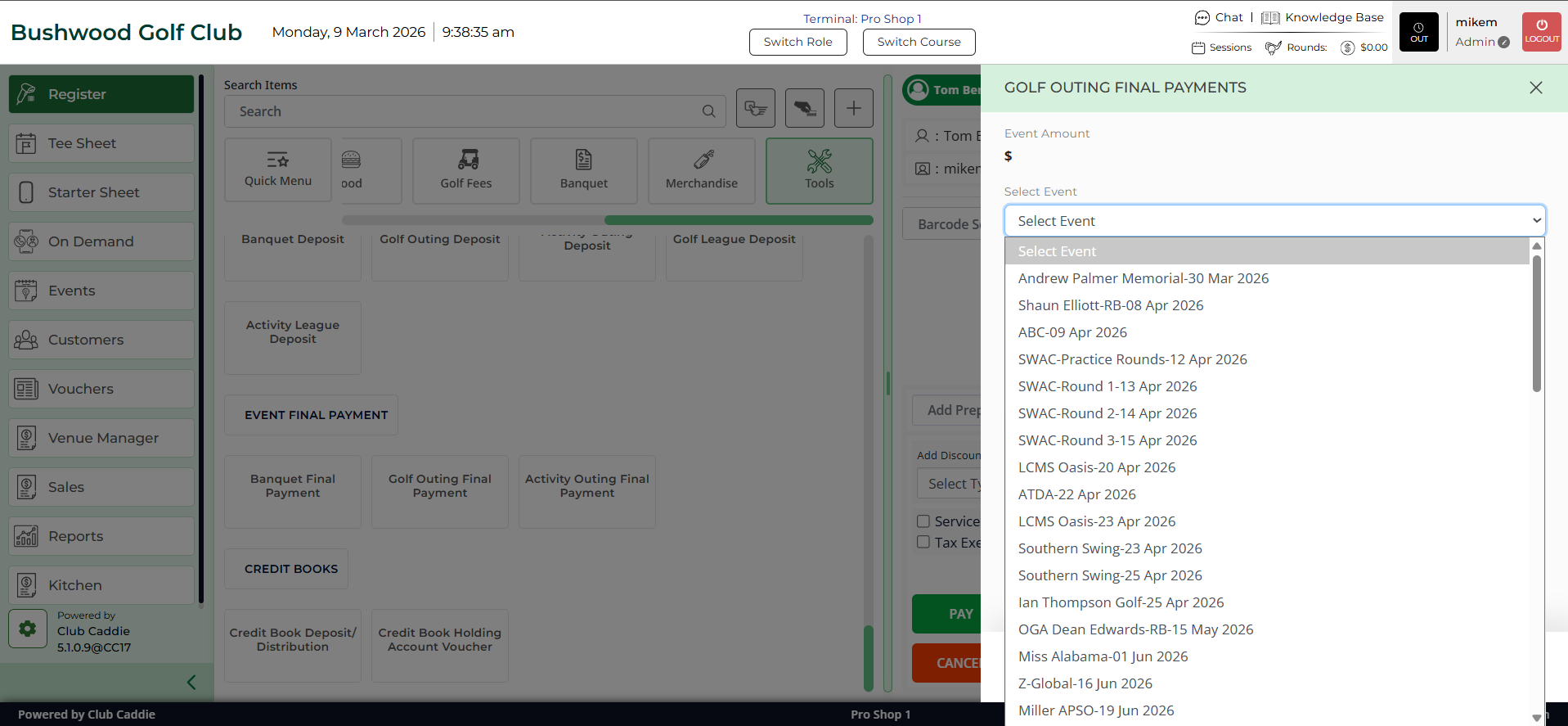Pick Miss Alabama-01 Jun 2026 event
Image resolution: width=1568 pixels, height=726 pixels.
pos(1103,656)
